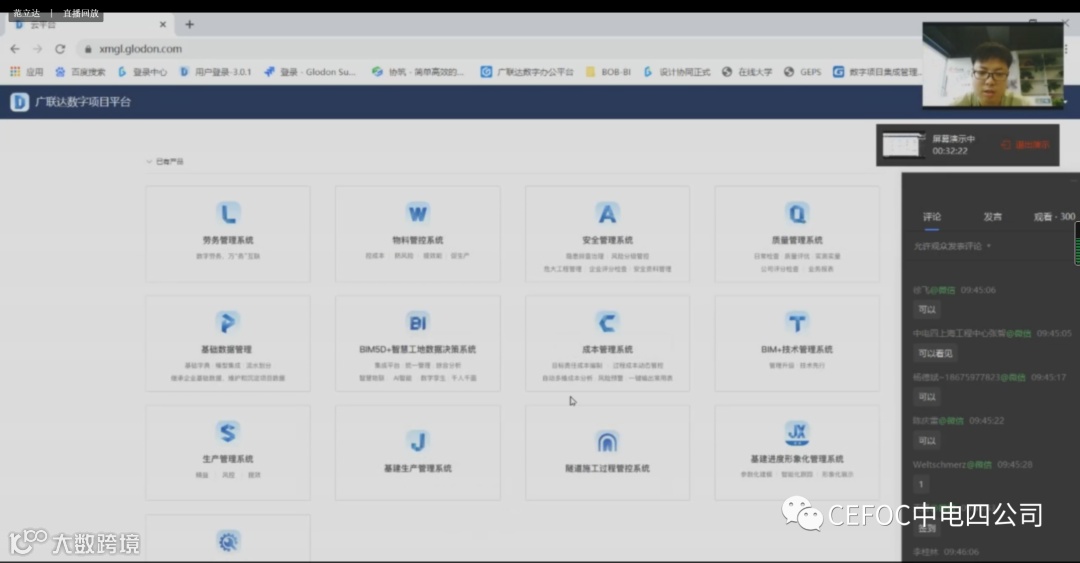Click the 基础数据管理 card title

[x=228, y=349]
